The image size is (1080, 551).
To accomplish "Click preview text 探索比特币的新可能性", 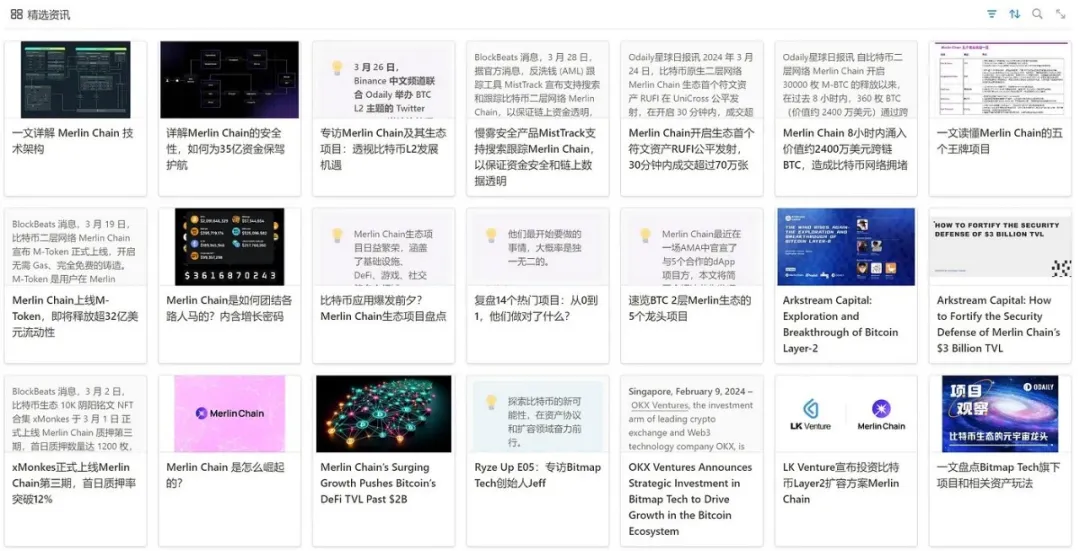I will (x=545, y=422).
